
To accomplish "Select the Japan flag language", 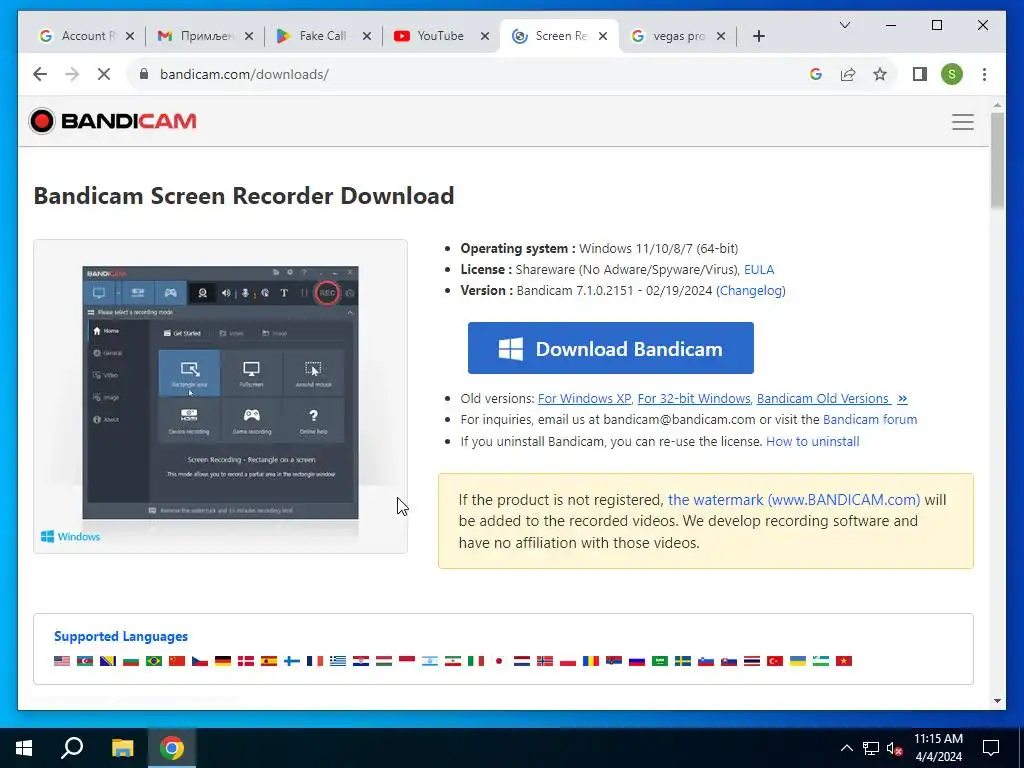I will click(499, 661).
